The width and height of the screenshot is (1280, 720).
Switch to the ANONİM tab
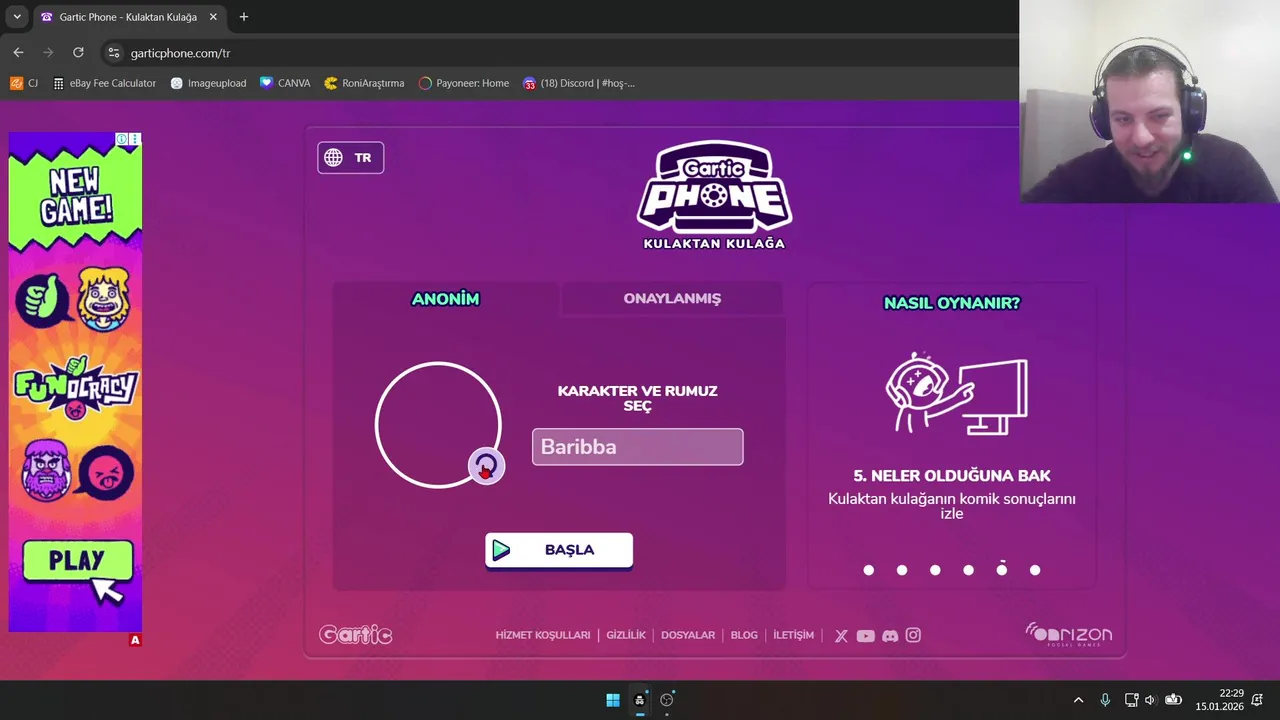click(x=445, y=299)
